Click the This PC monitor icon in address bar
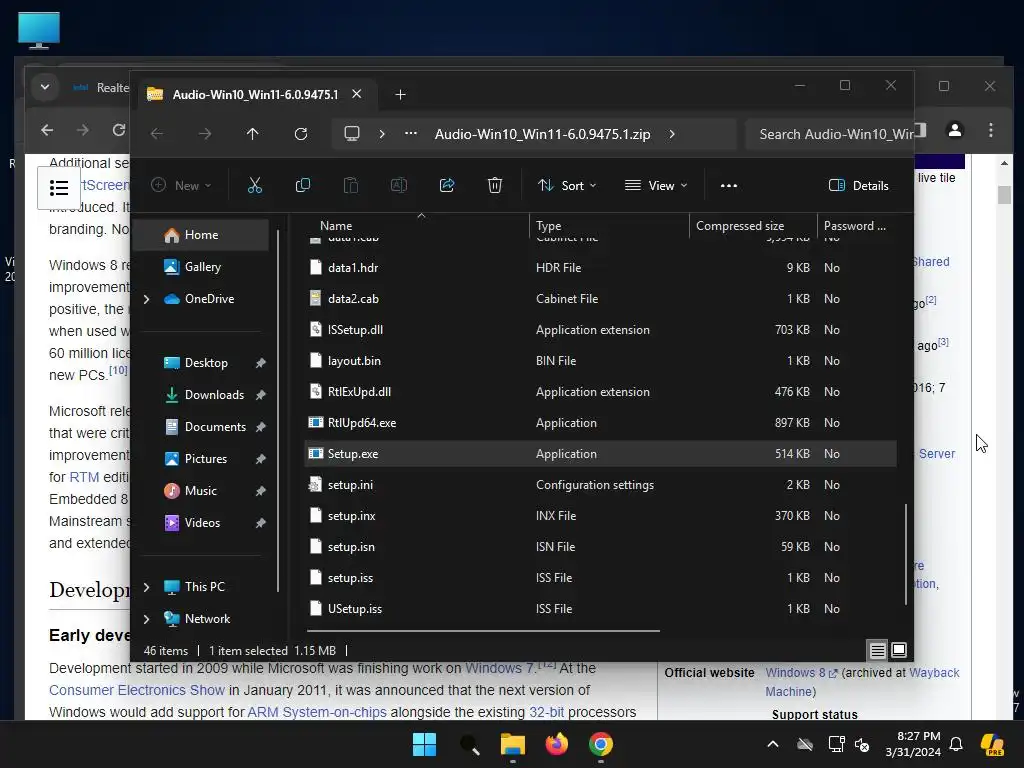This screenshot has width=1024, height=768. tap(352, 134)
